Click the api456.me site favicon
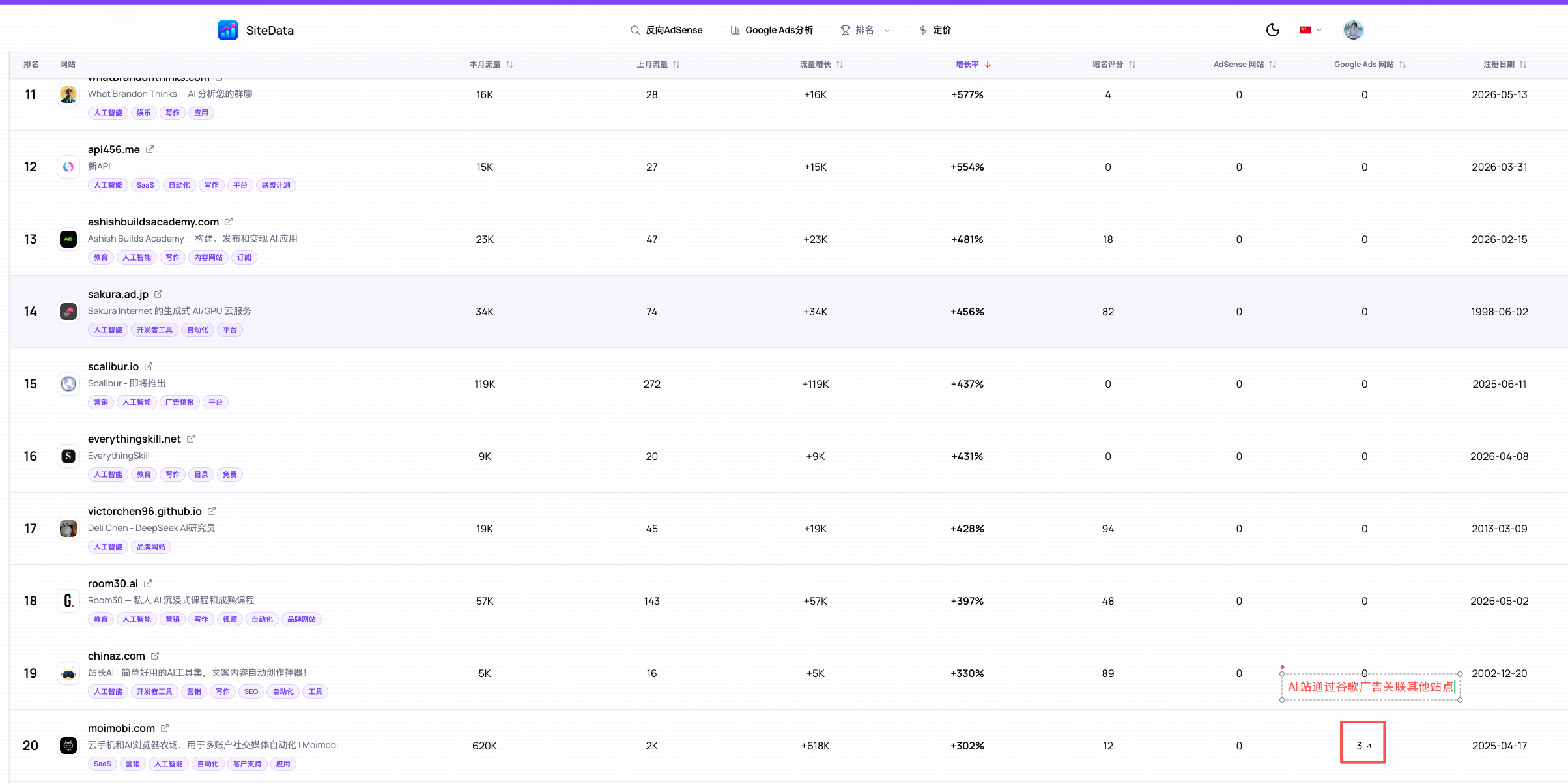The width and height of the screenshot is (1568, 784). coord(68,167)
